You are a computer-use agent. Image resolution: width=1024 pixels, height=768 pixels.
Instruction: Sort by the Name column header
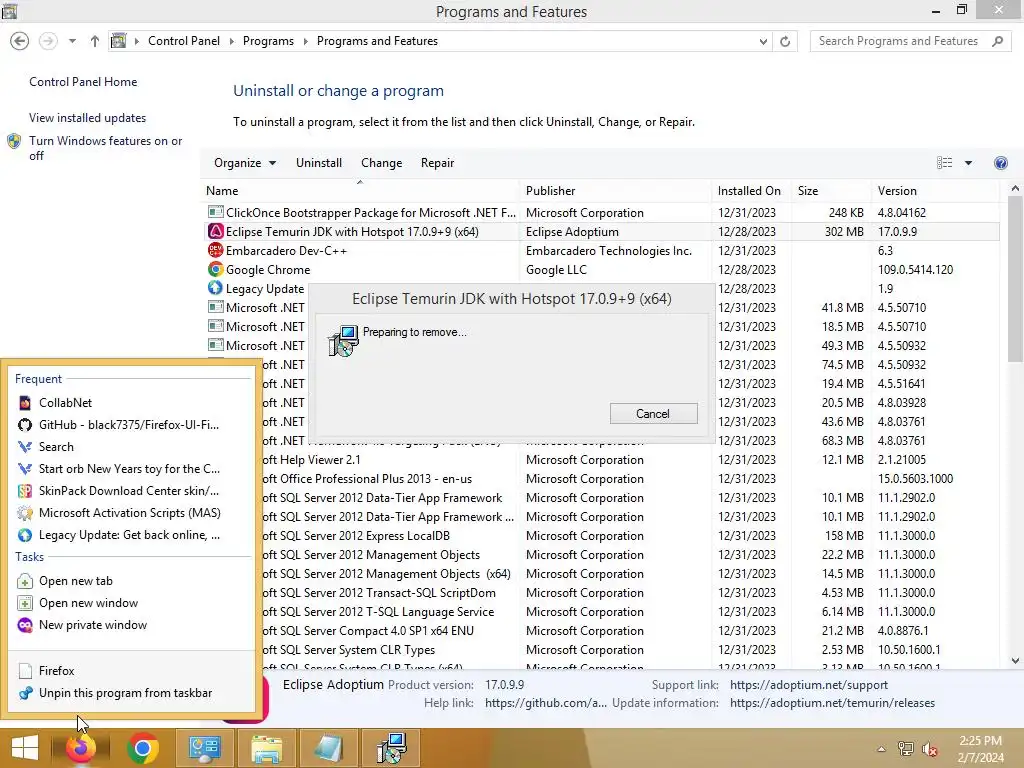(x=361, y=191)
